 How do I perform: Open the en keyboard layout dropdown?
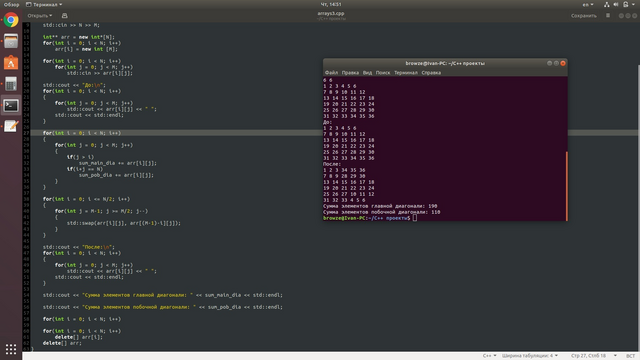point(588,4)
